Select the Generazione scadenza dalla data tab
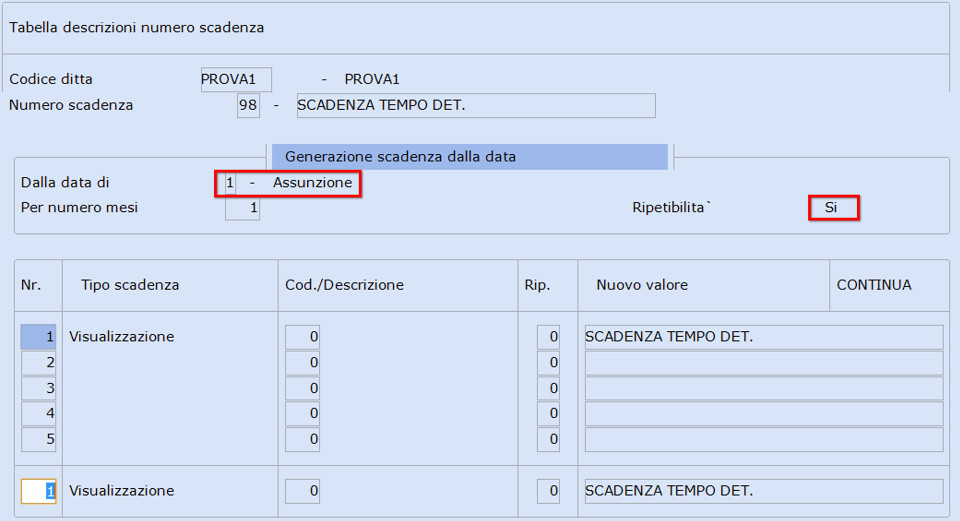 click(470, 157)
